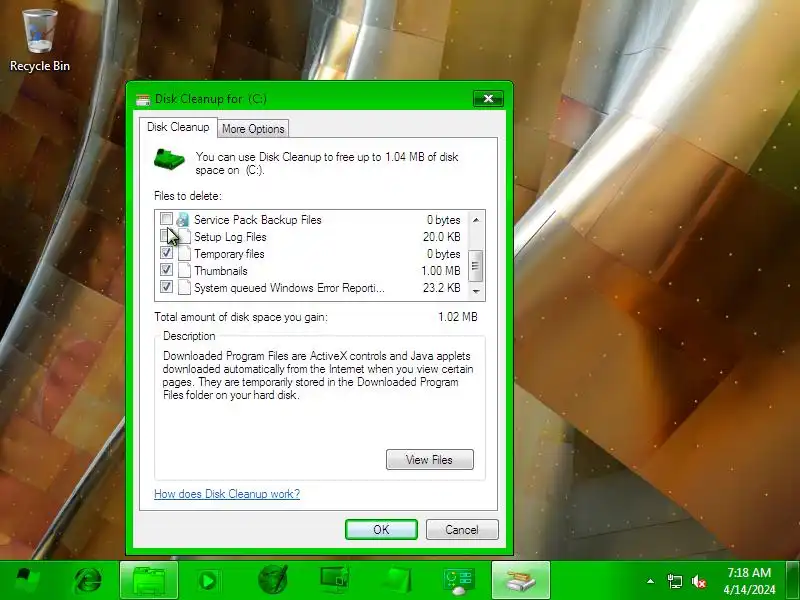Close the Disk Cleanup dialog
This screenshot has height=600, width=800.
(x=488, y=98)
